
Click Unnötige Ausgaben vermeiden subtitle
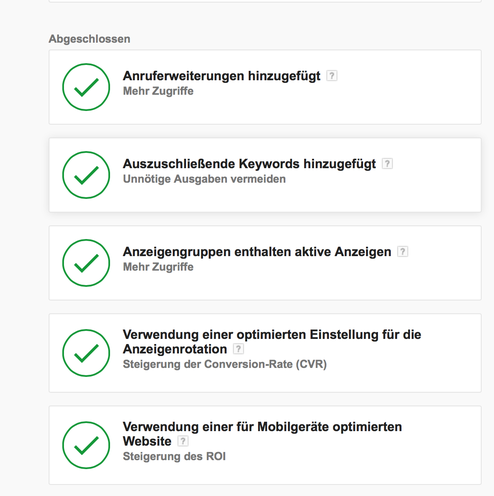click(x=204, y=179)
